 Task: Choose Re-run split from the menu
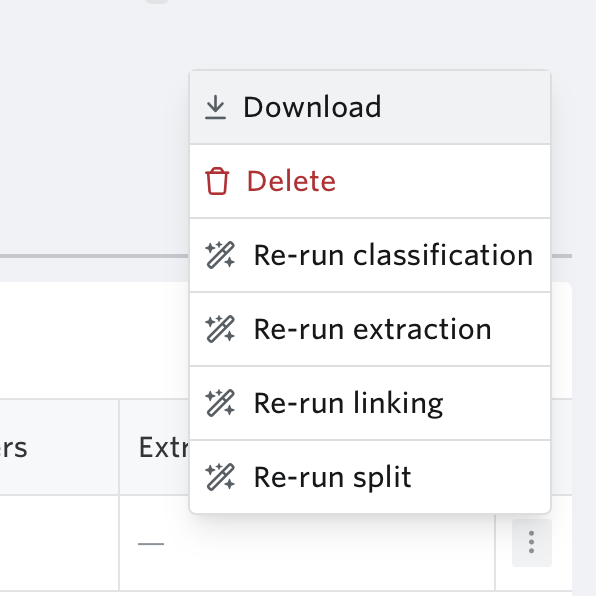(370, 477)
